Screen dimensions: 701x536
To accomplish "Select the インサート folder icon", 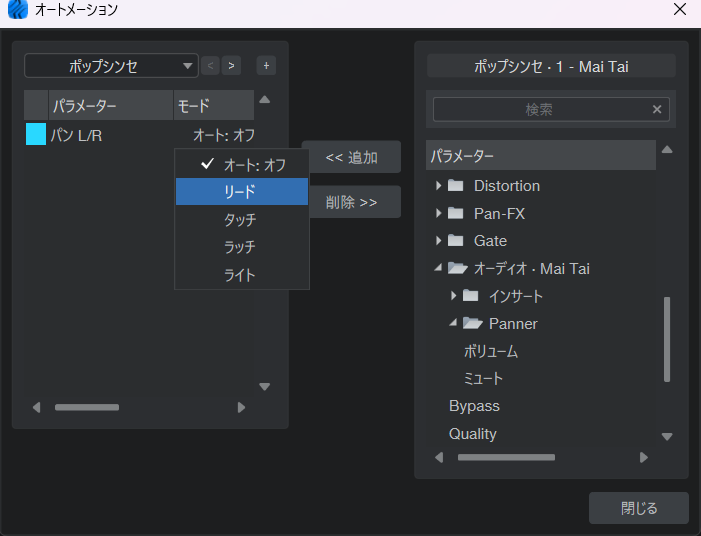I will pyautogui.click(x=470, y=295).
